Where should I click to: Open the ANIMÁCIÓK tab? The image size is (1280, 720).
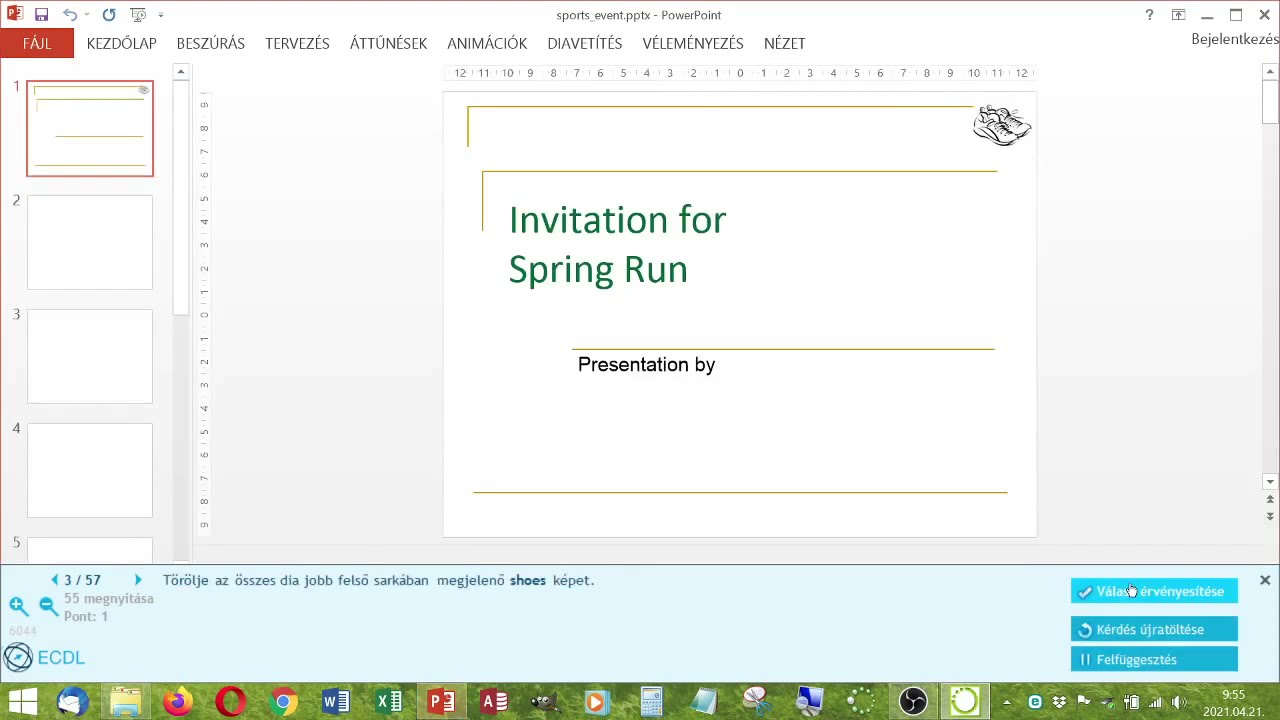pos(487,44)
